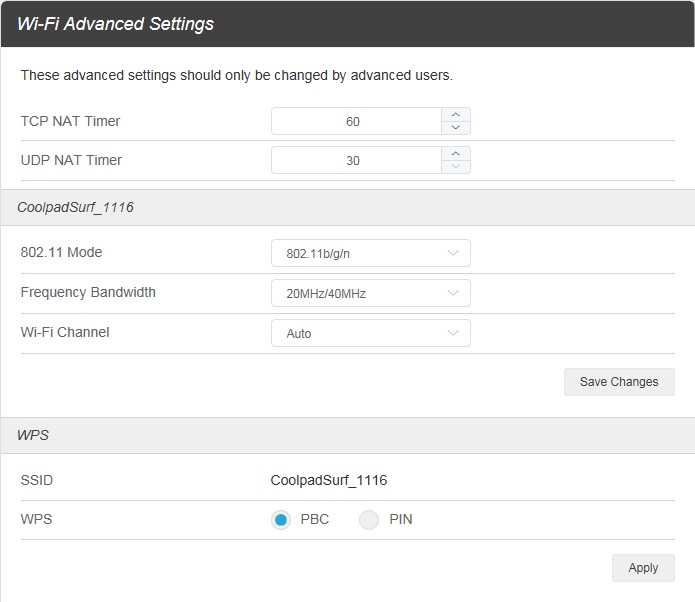695x602 pixels.
Task: Click the 802.11 Mode label
Action: 62,253
